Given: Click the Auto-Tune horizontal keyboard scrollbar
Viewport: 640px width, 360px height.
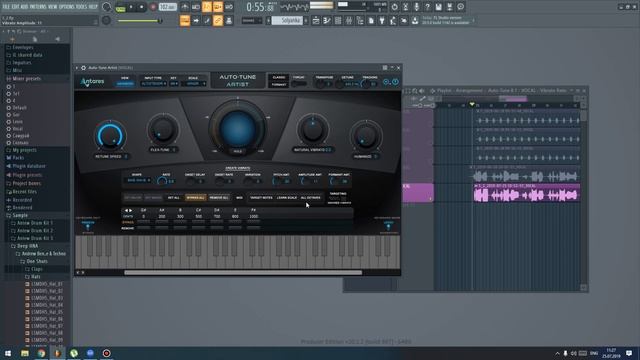Looking at the screenshot, I should (243, 272).
